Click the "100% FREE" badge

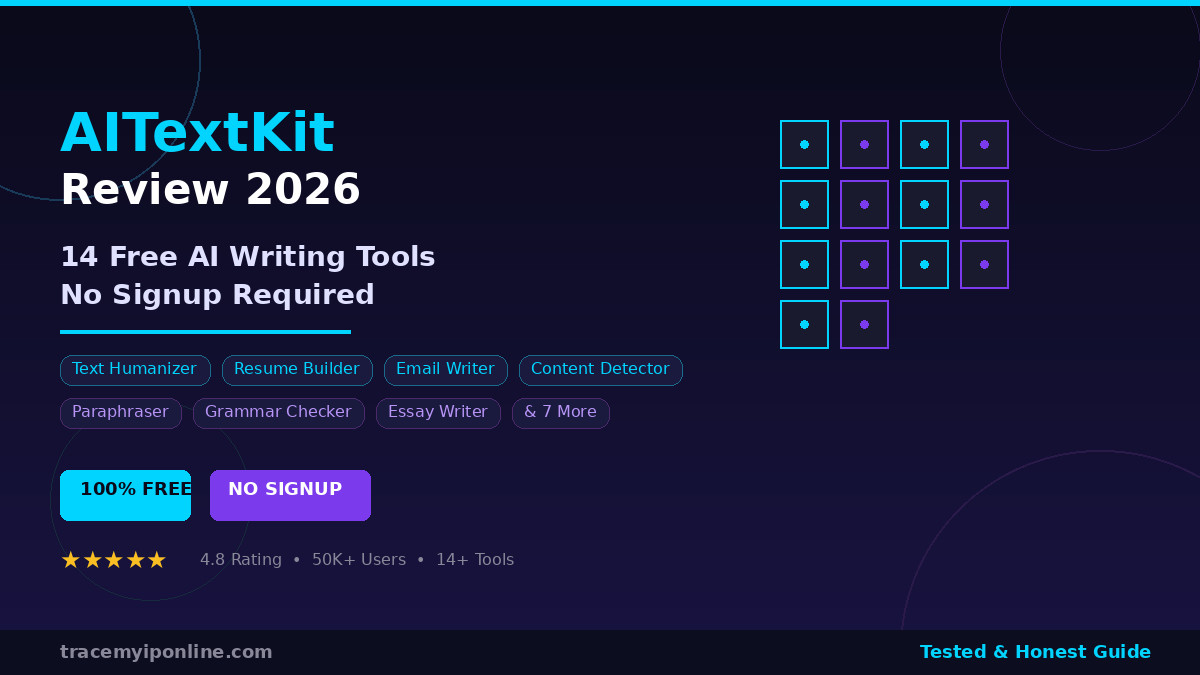(x=125, y=495)
